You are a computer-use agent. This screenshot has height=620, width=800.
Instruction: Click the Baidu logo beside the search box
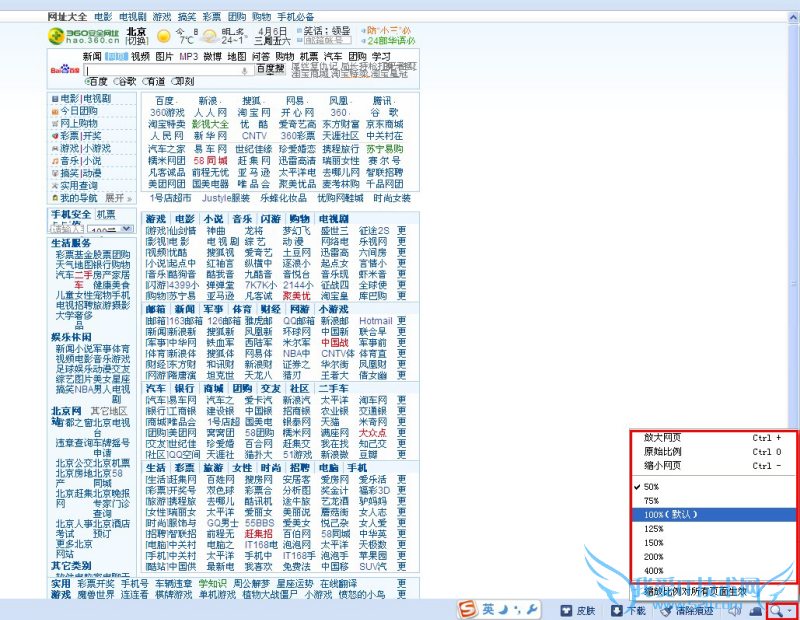65,69
